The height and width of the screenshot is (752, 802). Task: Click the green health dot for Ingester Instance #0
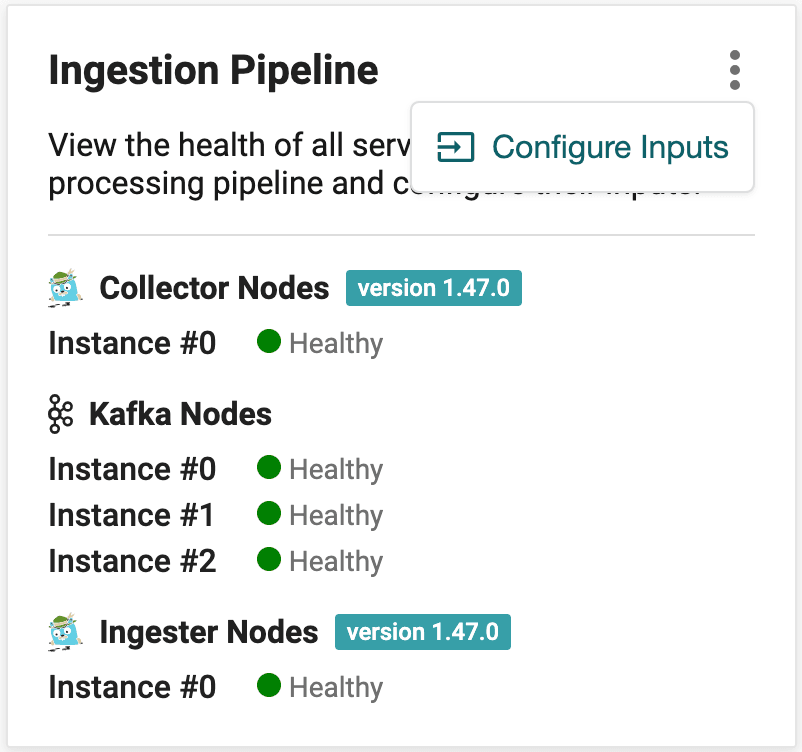268,686
